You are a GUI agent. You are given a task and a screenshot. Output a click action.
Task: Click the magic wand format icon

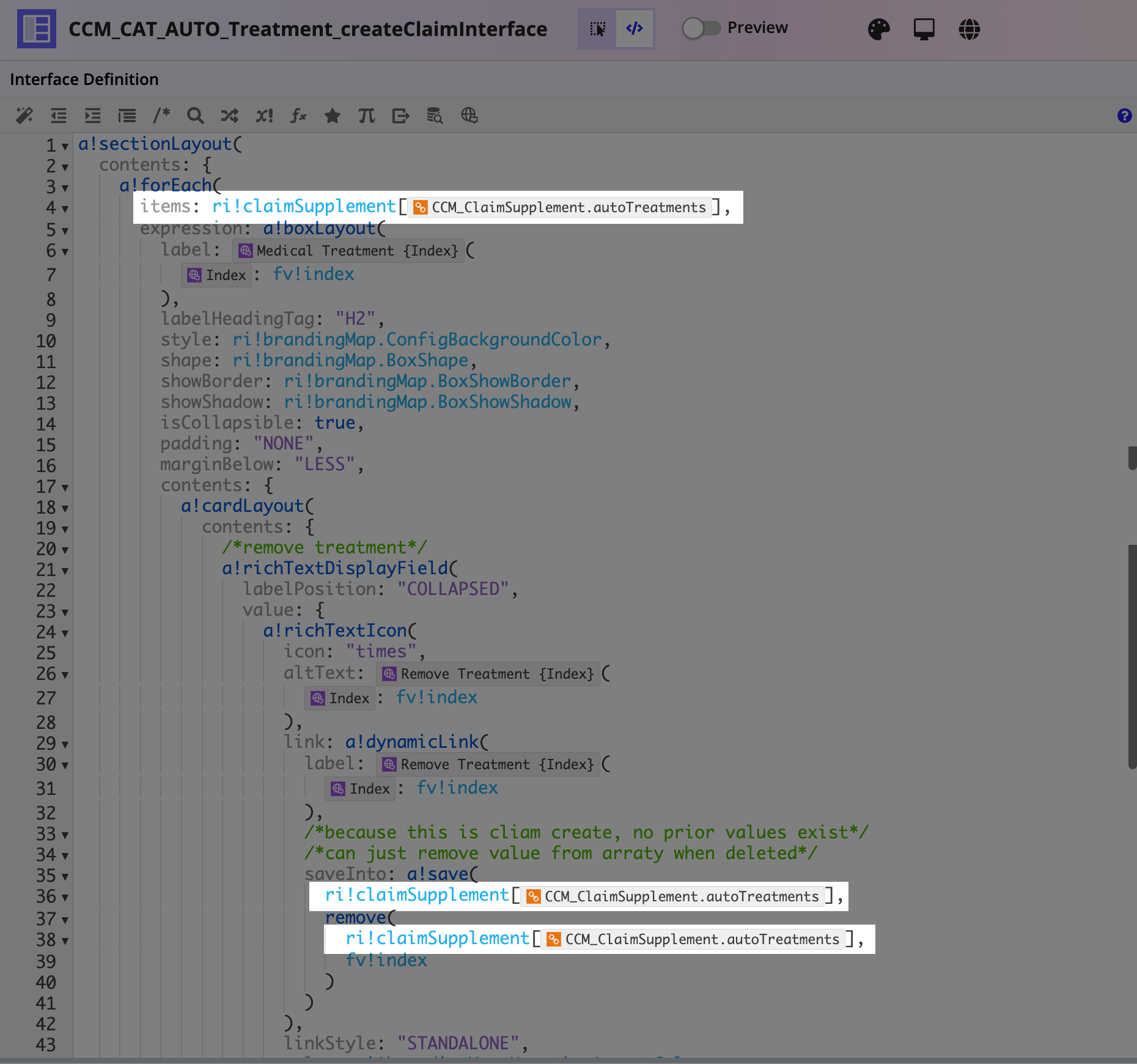[24, 116]
